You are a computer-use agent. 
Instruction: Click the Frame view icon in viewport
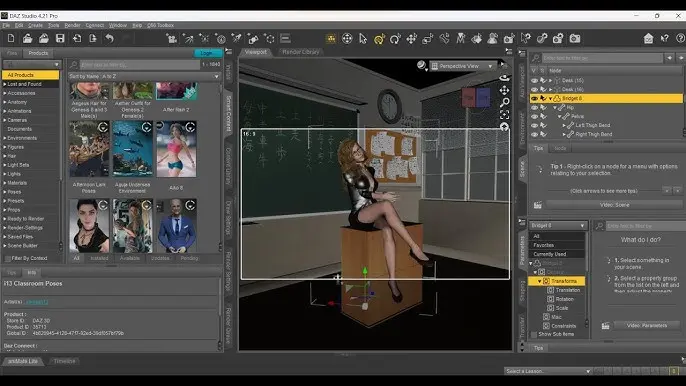[x=504, y=115]
